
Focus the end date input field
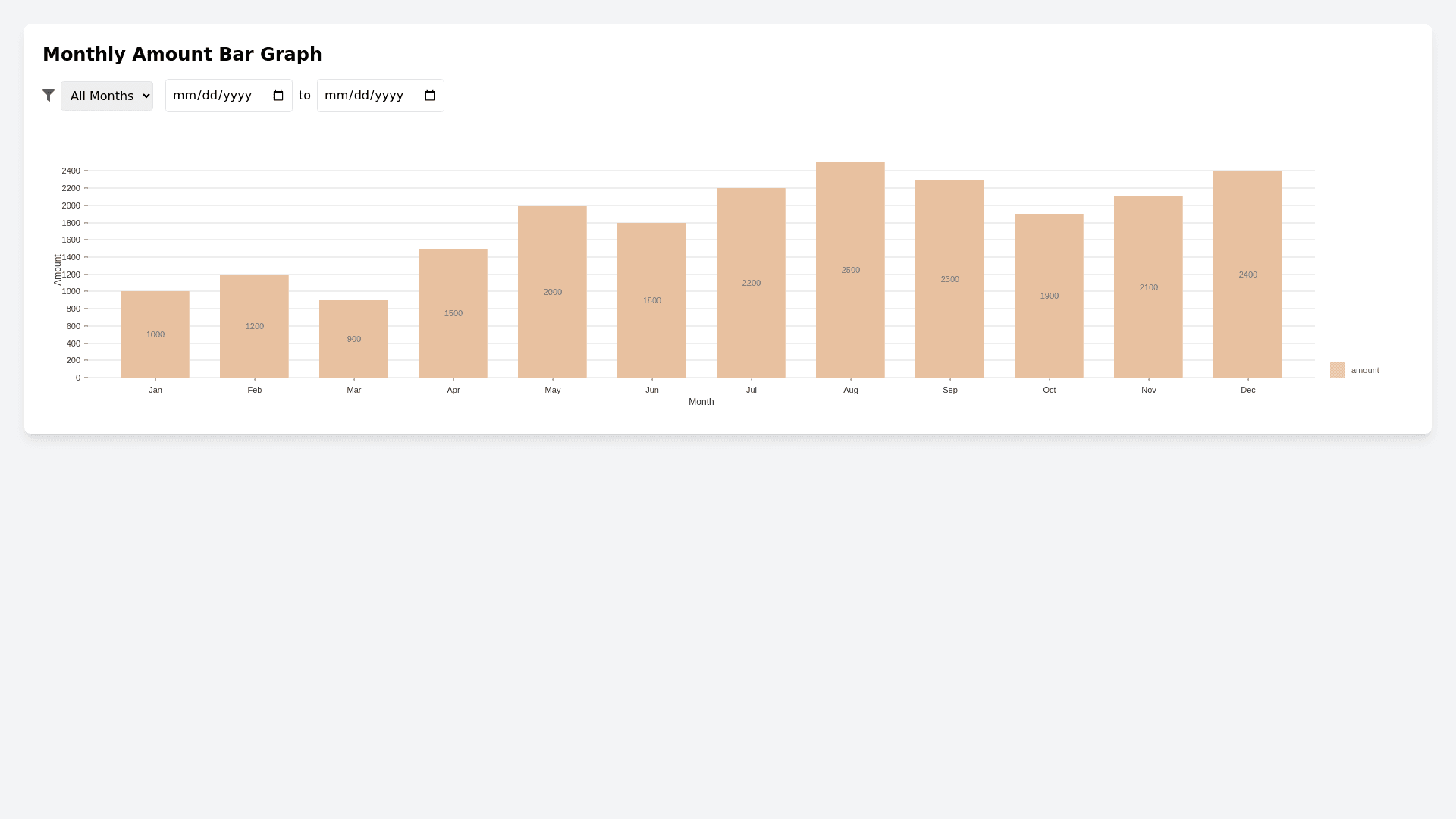coord(368,96)
